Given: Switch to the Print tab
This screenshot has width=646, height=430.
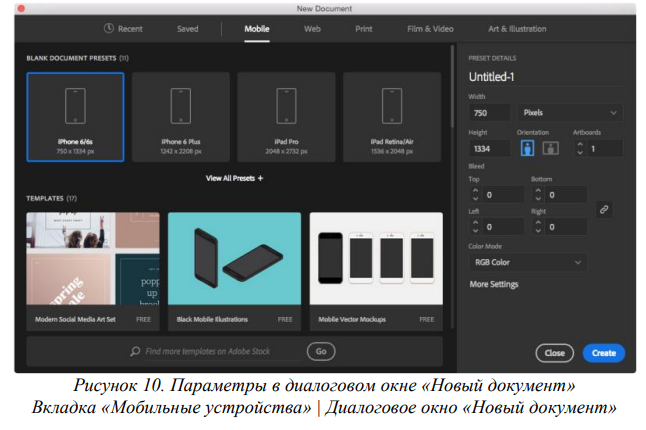Looking at the screenshot, I should [x=364, y=29].
